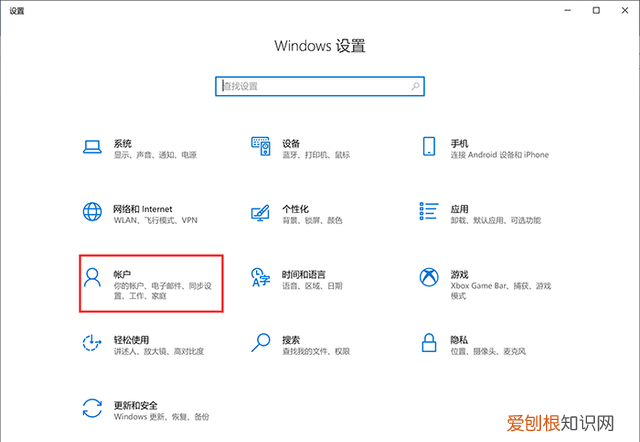Click the 显示、声音、通知、电源 description
The image size is (640, 442).
[x=156, y=155]
